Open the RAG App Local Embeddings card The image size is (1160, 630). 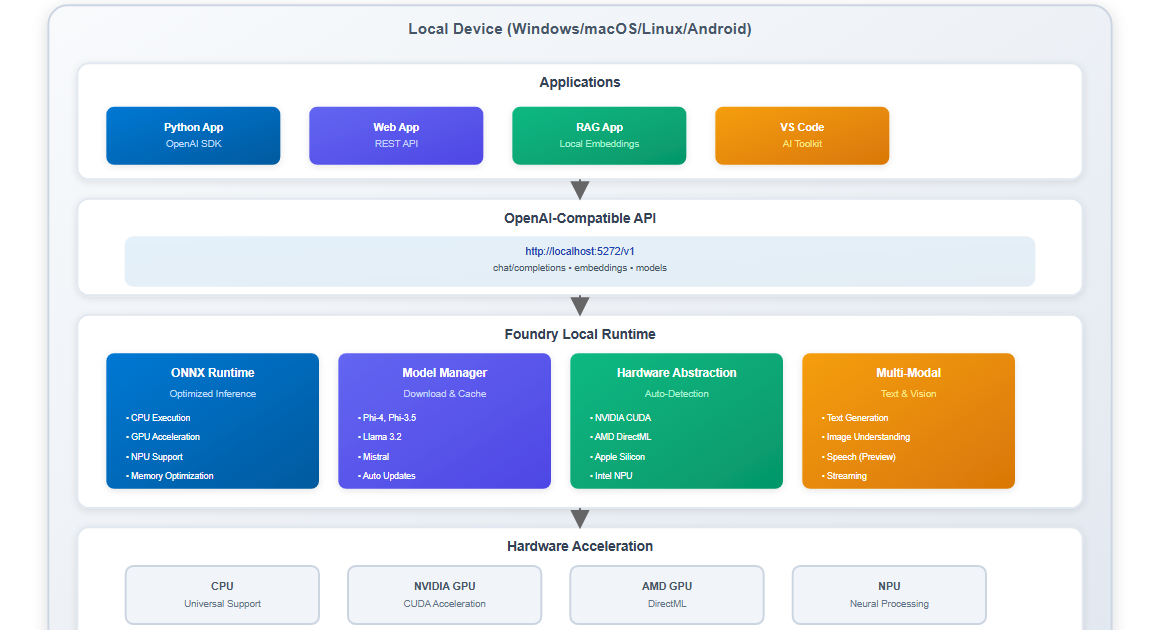click(599, 135)
